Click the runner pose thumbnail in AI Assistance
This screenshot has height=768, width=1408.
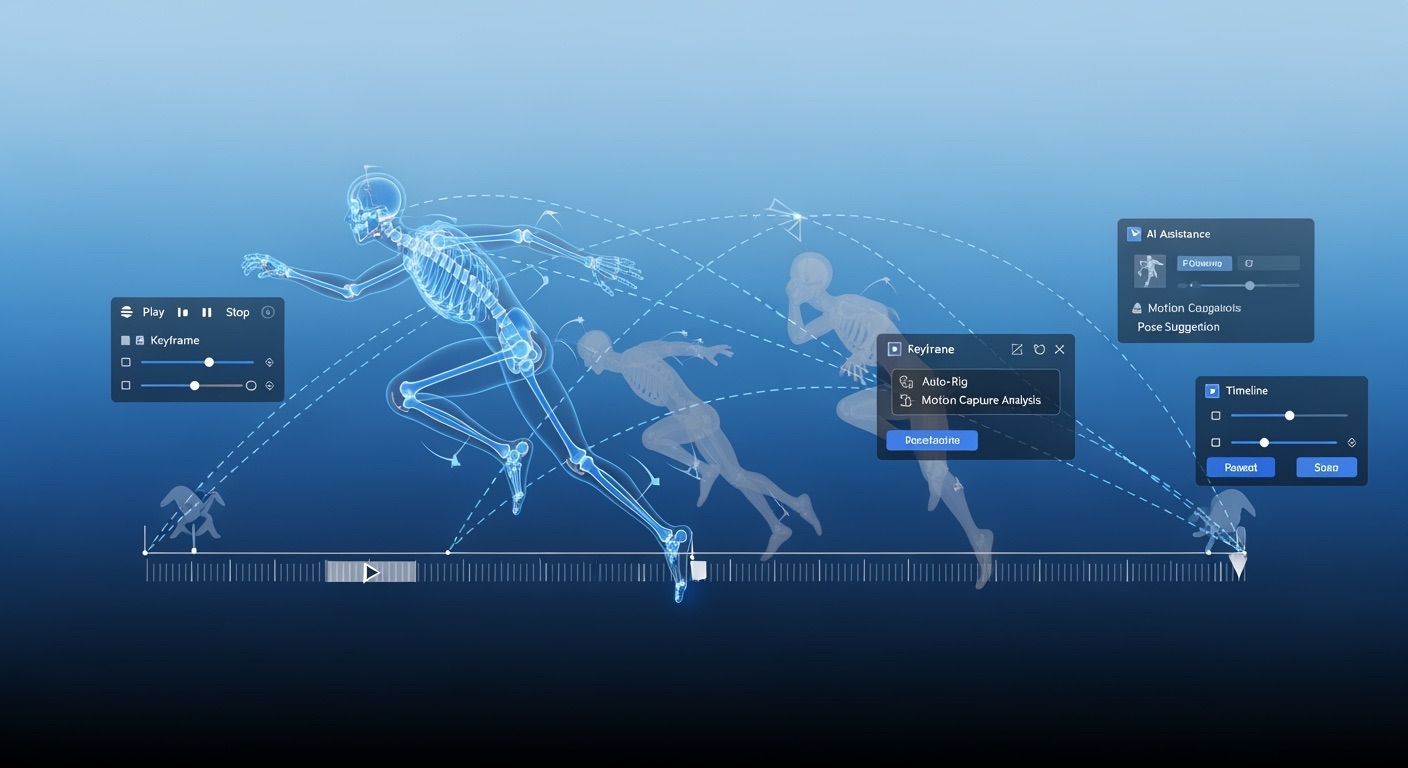click(x=1149, y=271)
